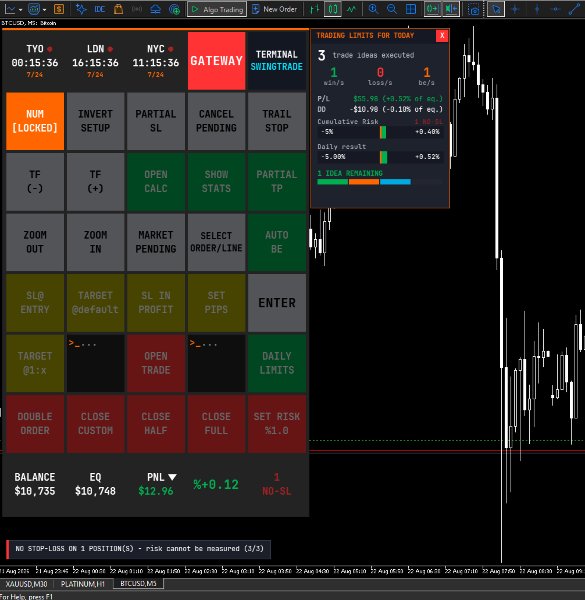The width and height of the screenshot is (585, 600).
Task: Click the Daily result gauge bar
Action: (381, 157)
